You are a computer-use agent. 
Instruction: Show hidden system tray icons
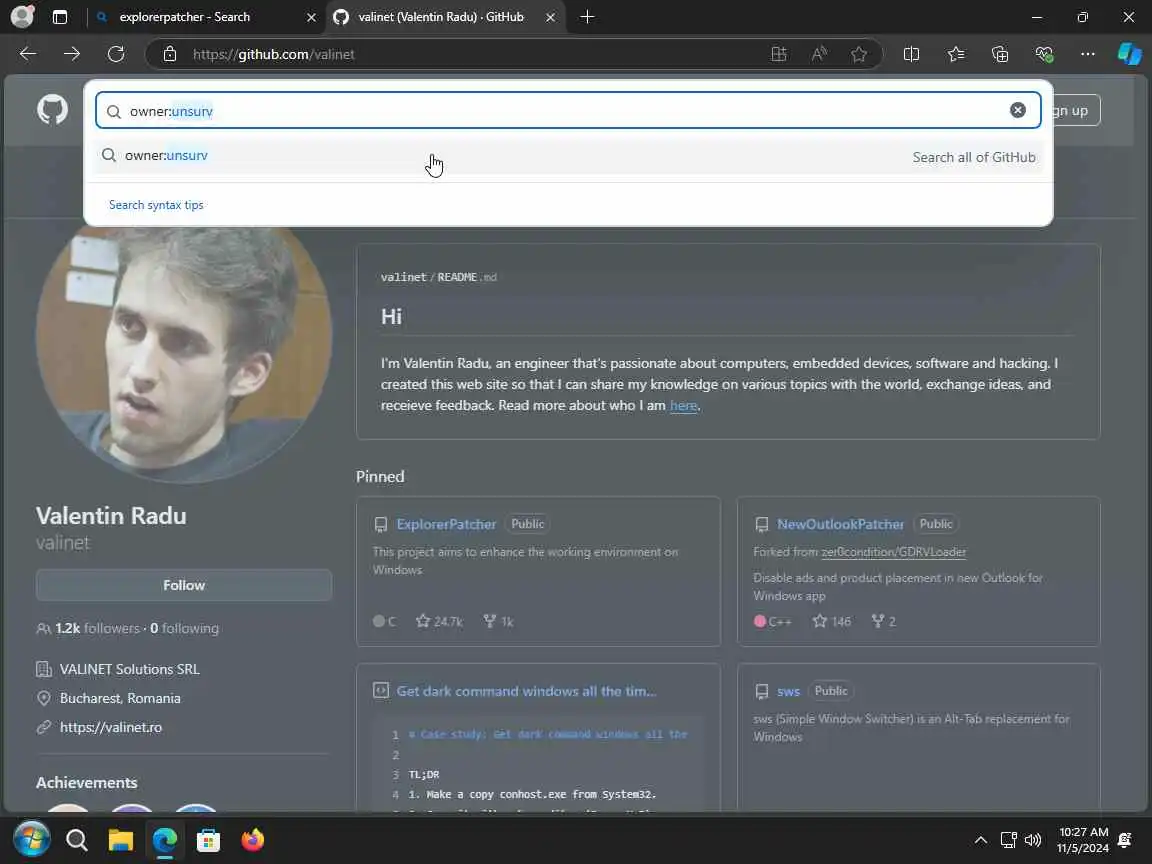point(981,840)
